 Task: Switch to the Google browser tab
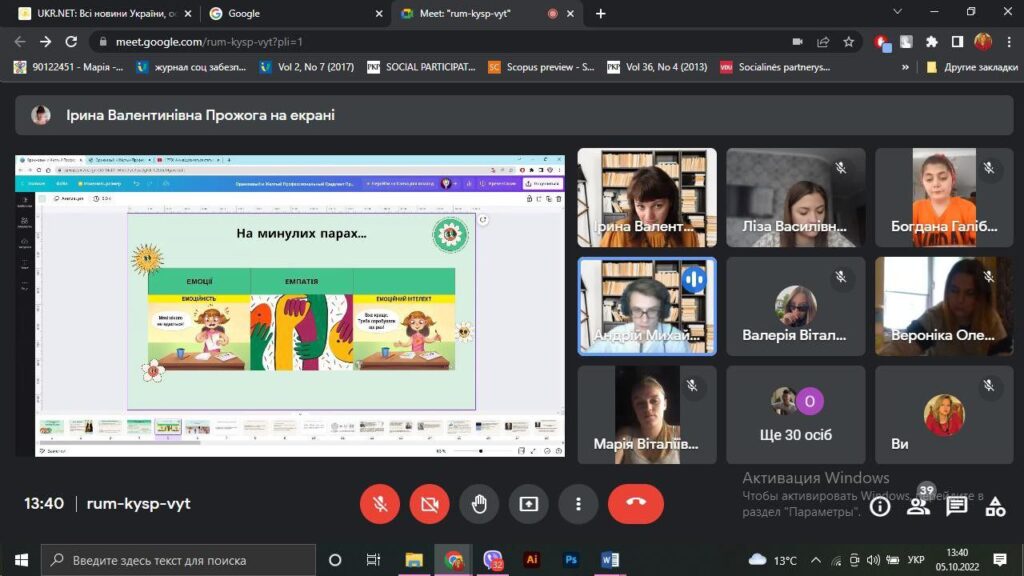coord(290,14)
